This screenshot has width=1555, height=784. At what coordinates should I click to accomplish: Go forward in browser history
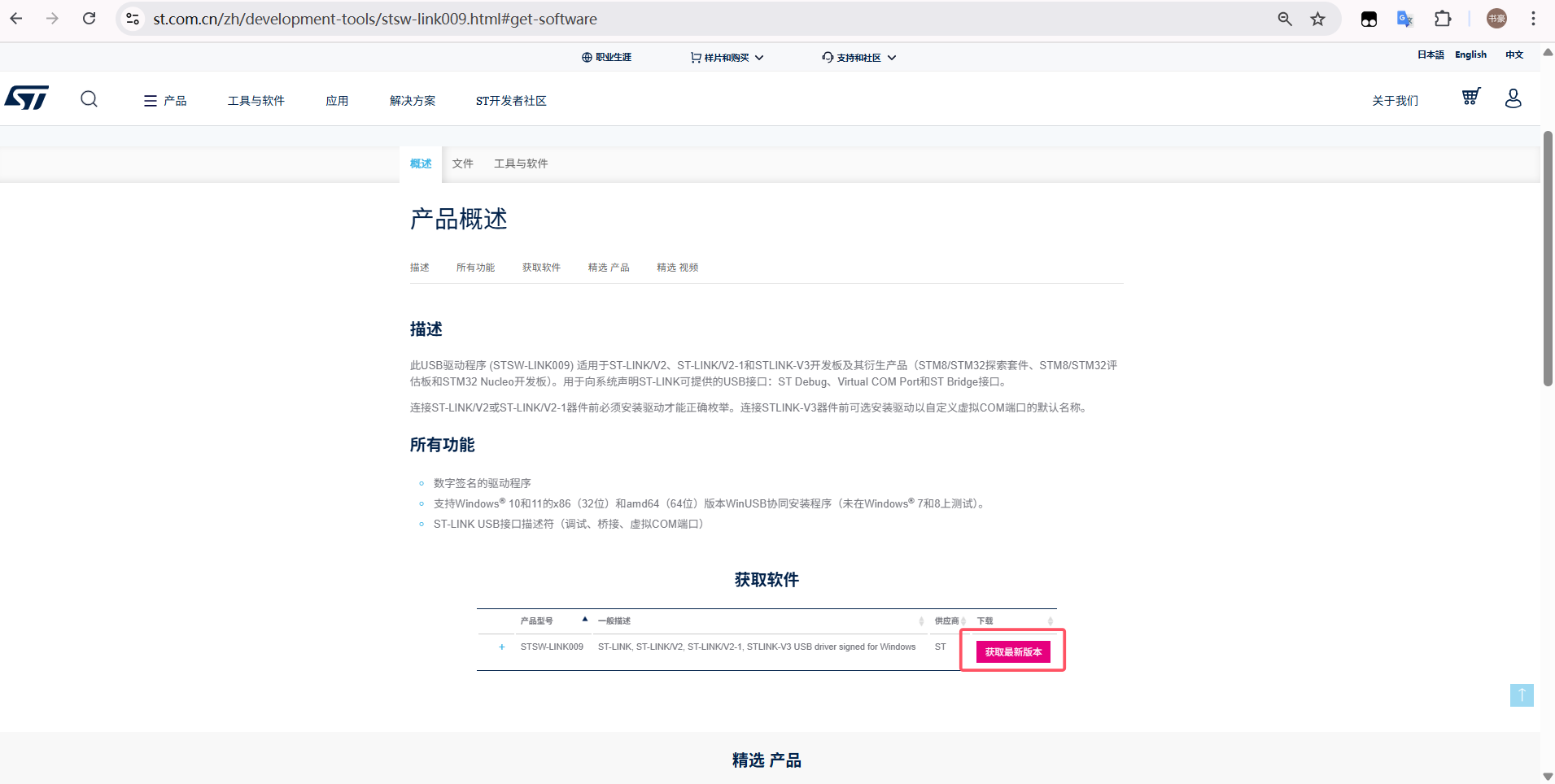click(x=52, y=18)
